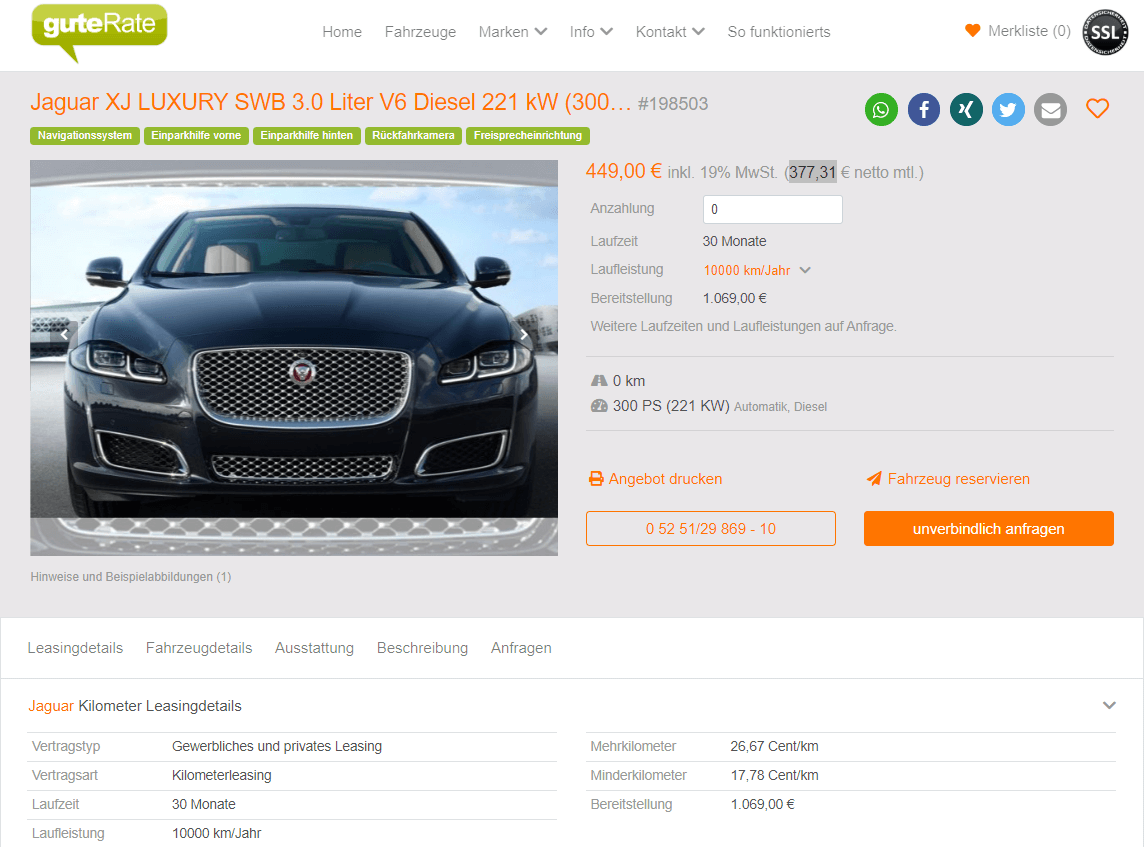Click the Vertragsart value Kilometerleasing

pos(222,776)
